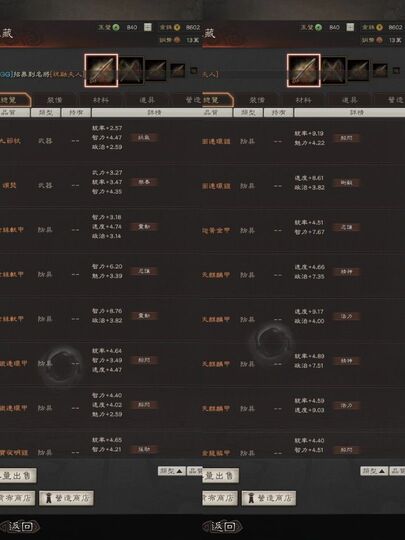Switch to the 材料 tab in right copy
Screen dimensions: 405x540
click(x=303, y=100)
